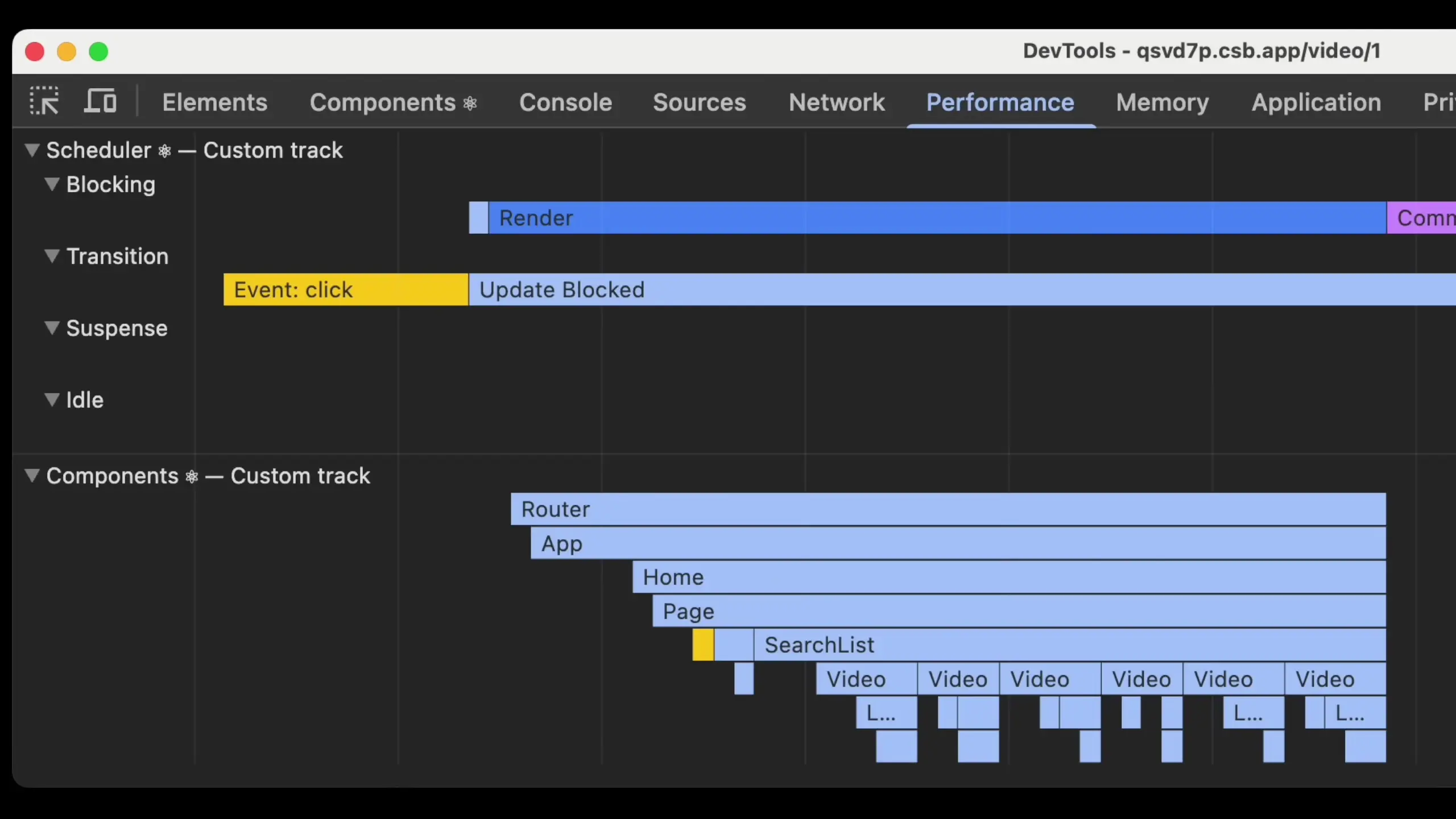Viewport: 1456px width, 819px height.
Task: Select the SearchList component bar
Action: tap(1069, 645)
